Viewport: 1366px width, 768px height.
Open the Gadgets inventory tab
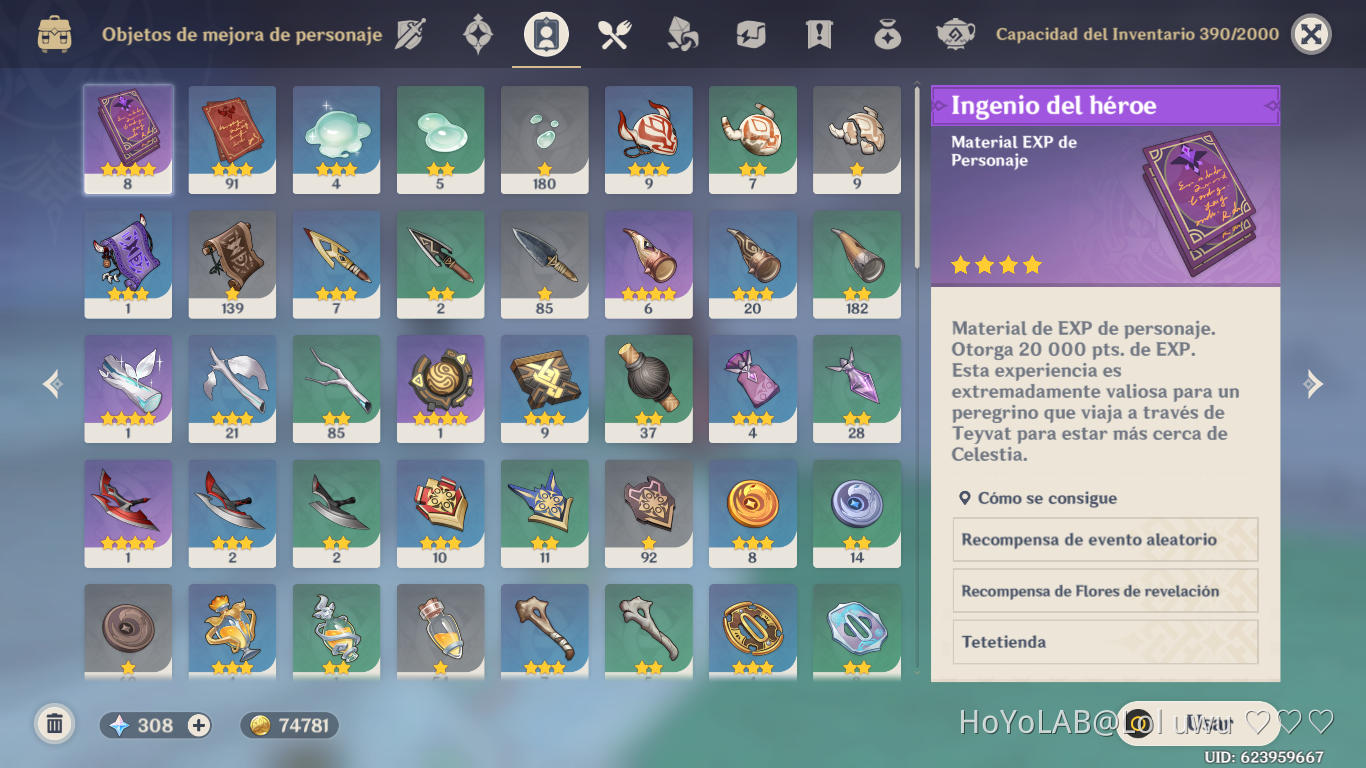pyautogui.click(x=751, y=34)
